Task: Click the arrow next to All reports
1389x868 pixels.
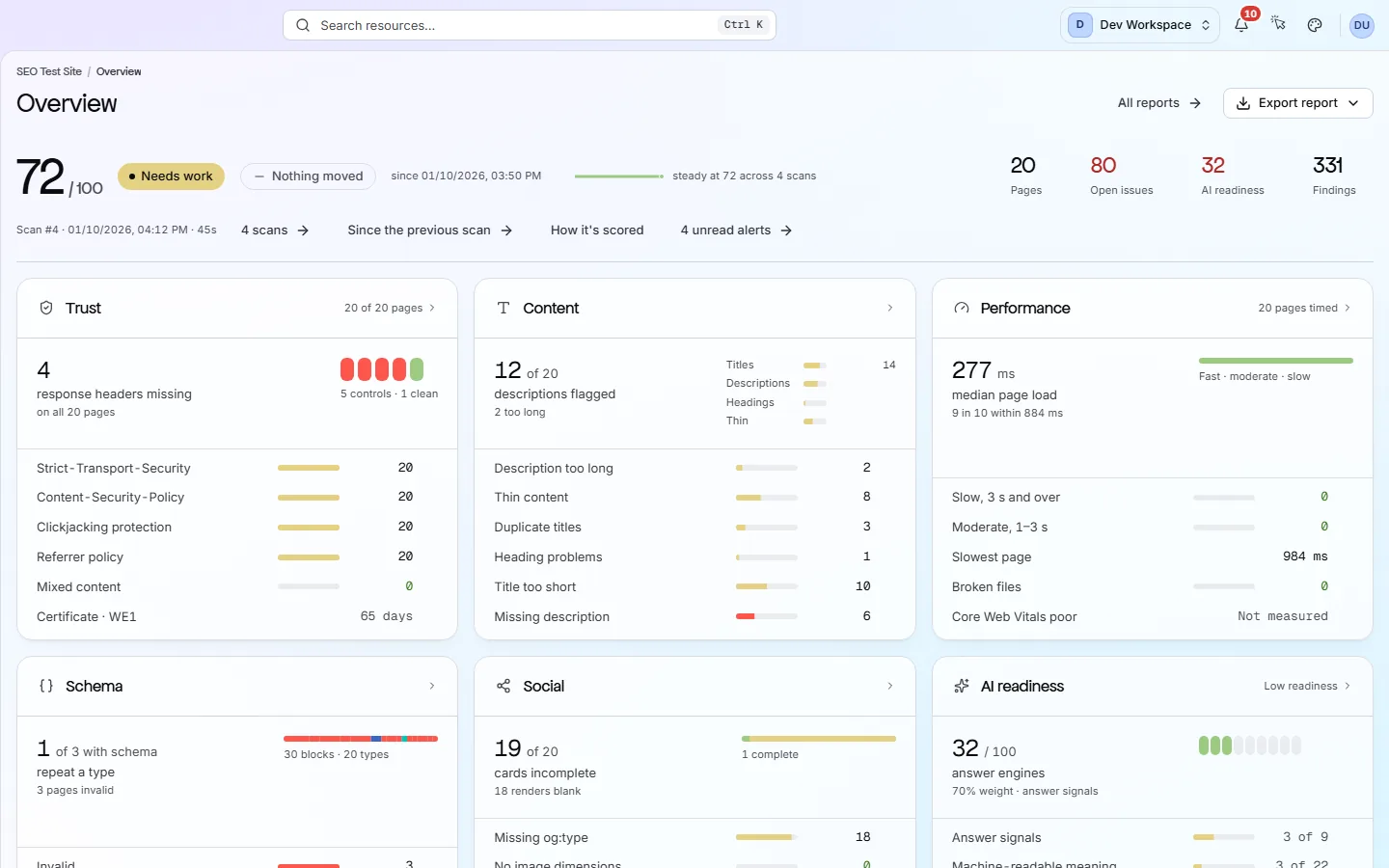Action: [x=1195, y=103]
